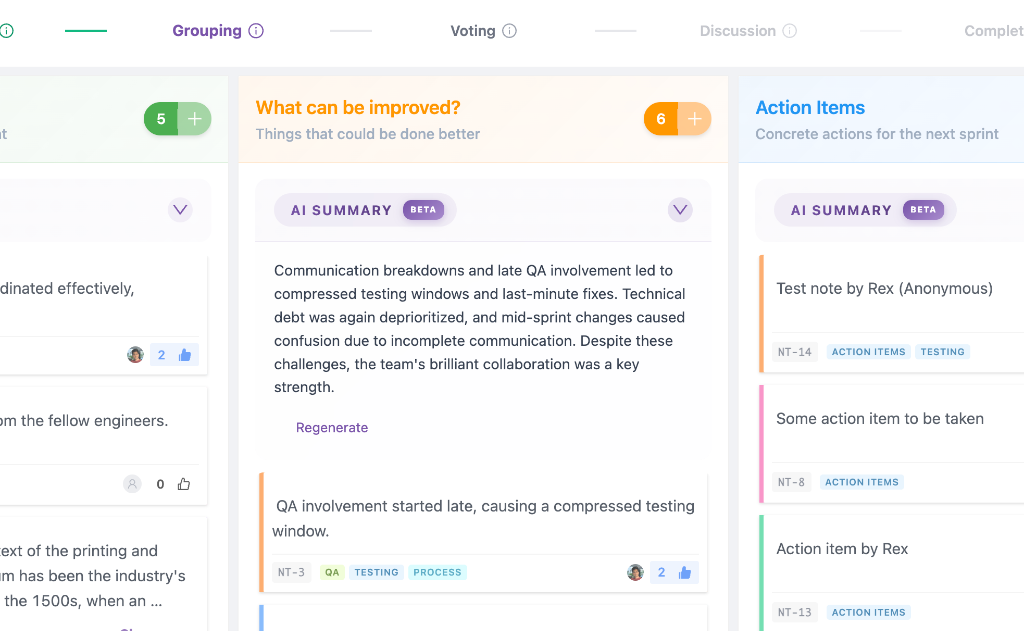
Task: Switch to the Voting stage tab
Action: coord(472,31)
